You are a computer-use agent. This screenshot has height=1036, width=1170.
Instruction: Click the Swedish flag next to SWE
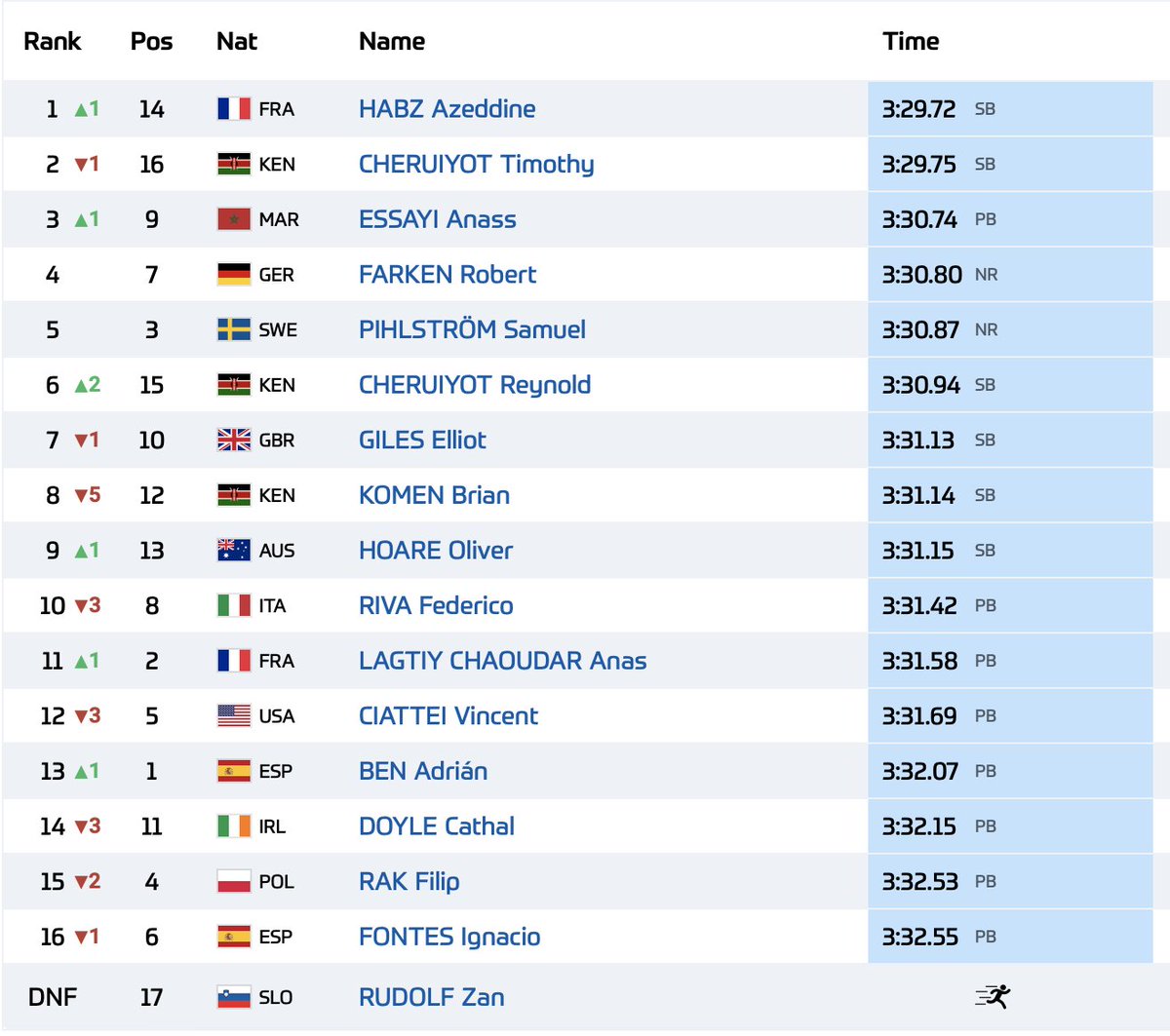[234, 329]
